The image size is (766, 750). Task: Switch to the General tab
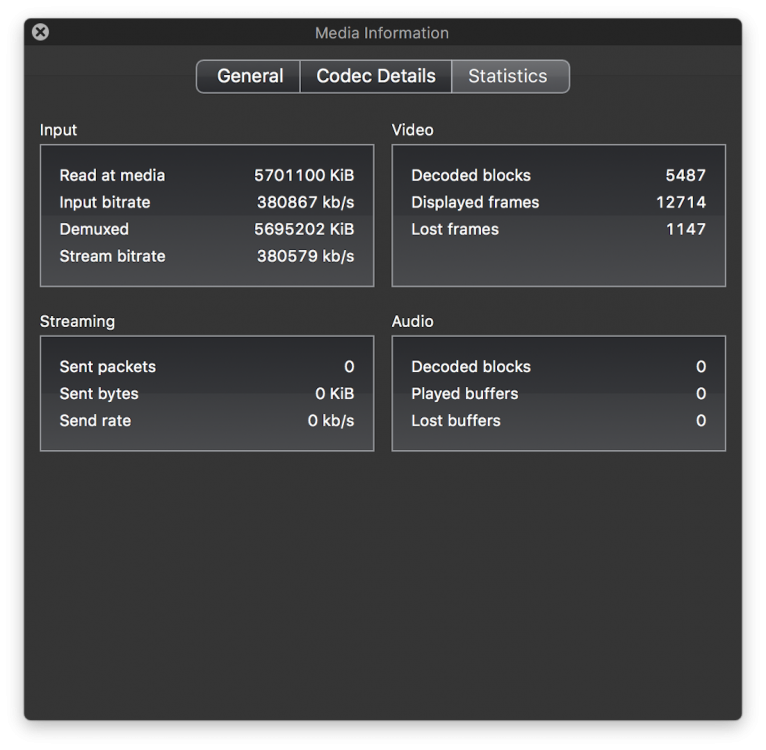(249, 76)
